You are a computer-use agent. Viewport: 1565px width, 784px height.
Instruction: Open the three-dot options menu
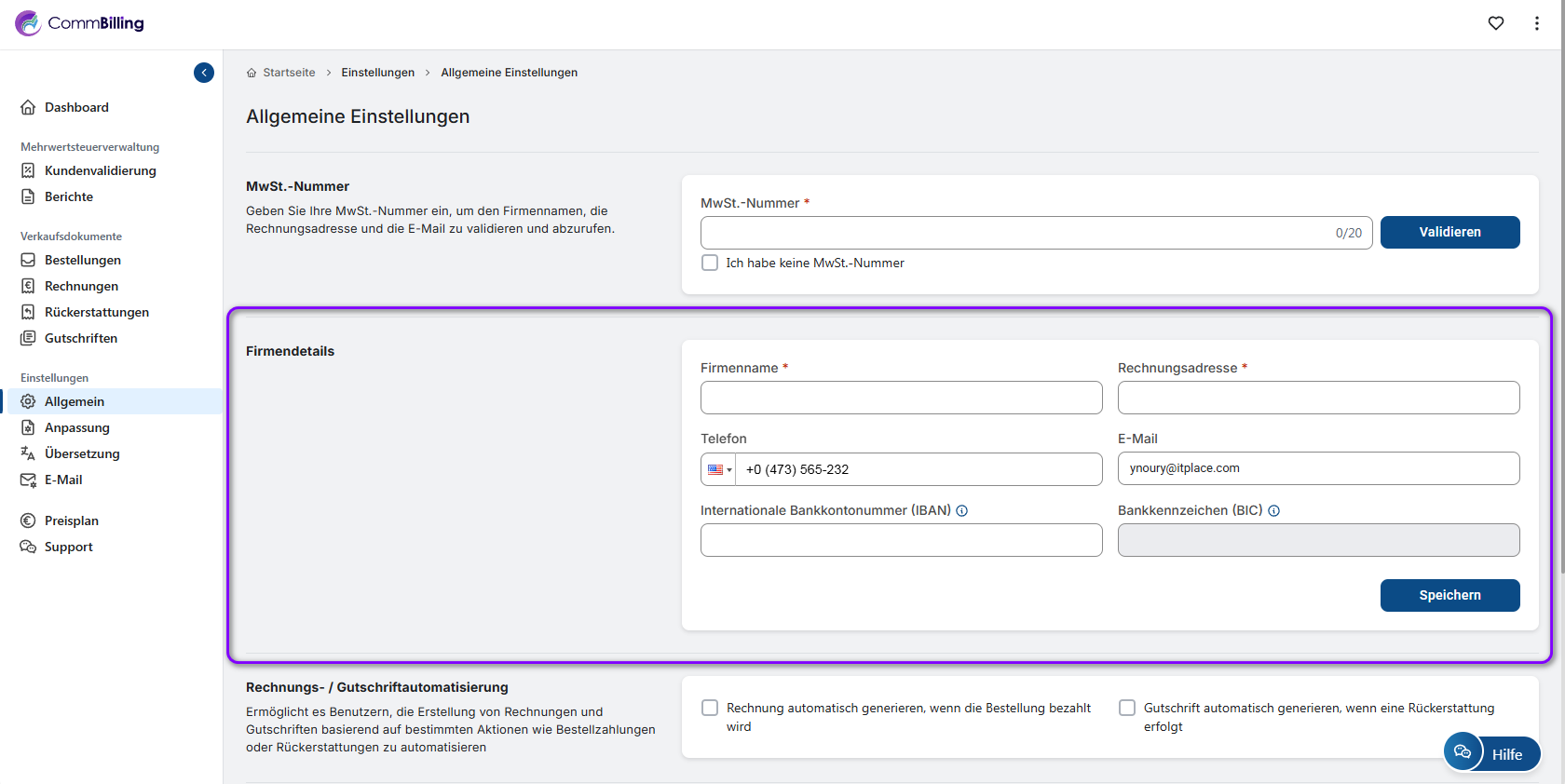(x=1537, y=23)
